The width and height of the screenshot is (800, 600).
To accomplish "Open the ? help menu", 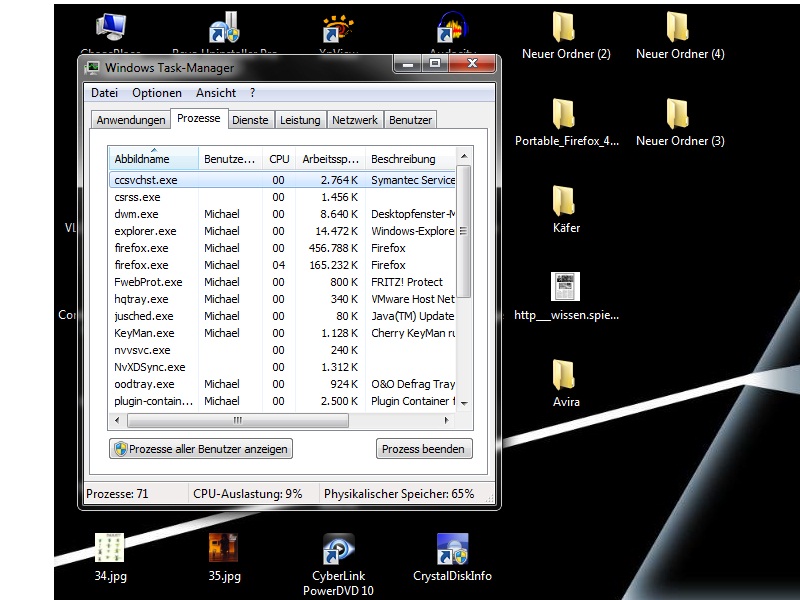I will point(253,93).
